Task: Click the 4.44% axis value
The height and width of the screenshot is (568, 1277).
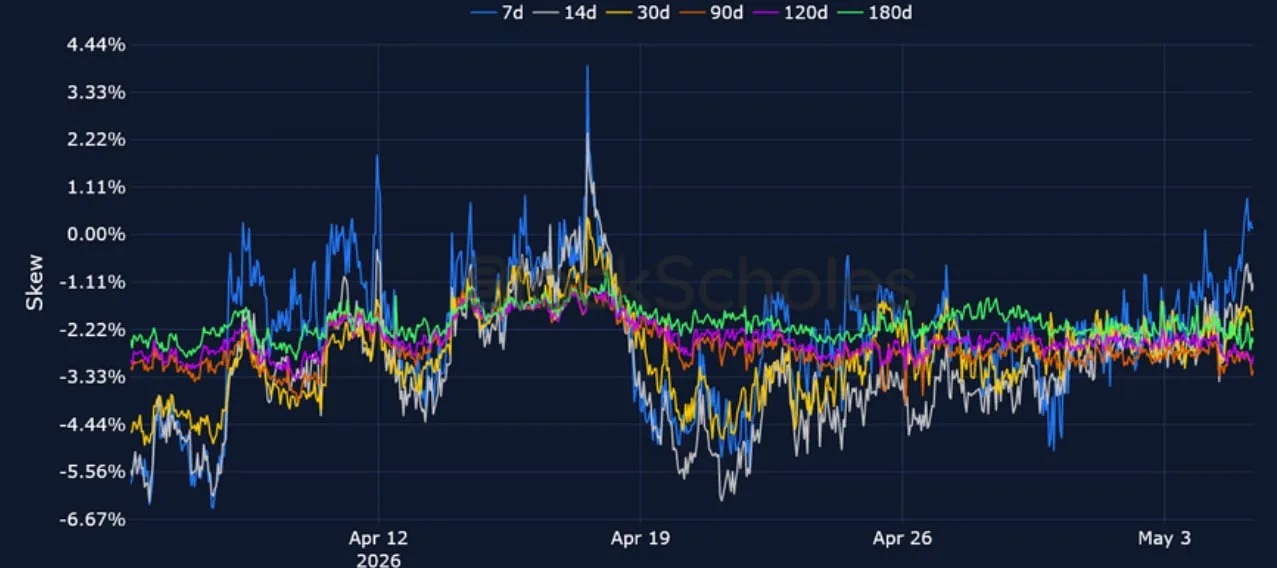Action: tap(96, 45)
